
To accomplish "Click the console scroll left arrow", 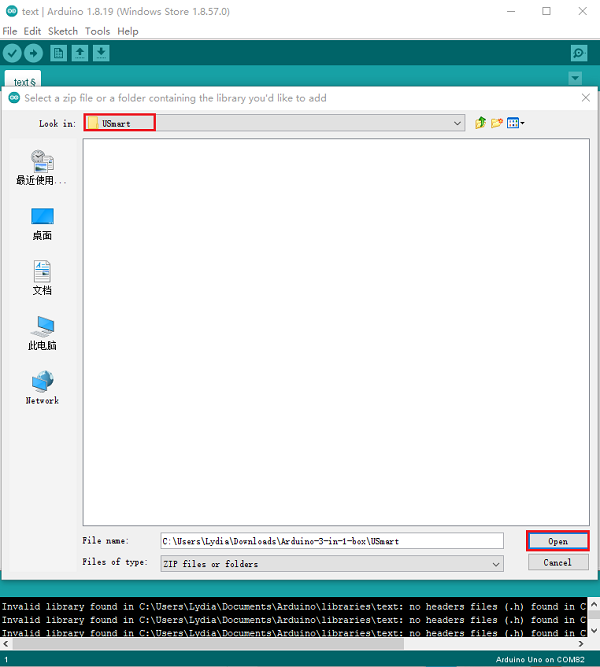I will (6, 644).
